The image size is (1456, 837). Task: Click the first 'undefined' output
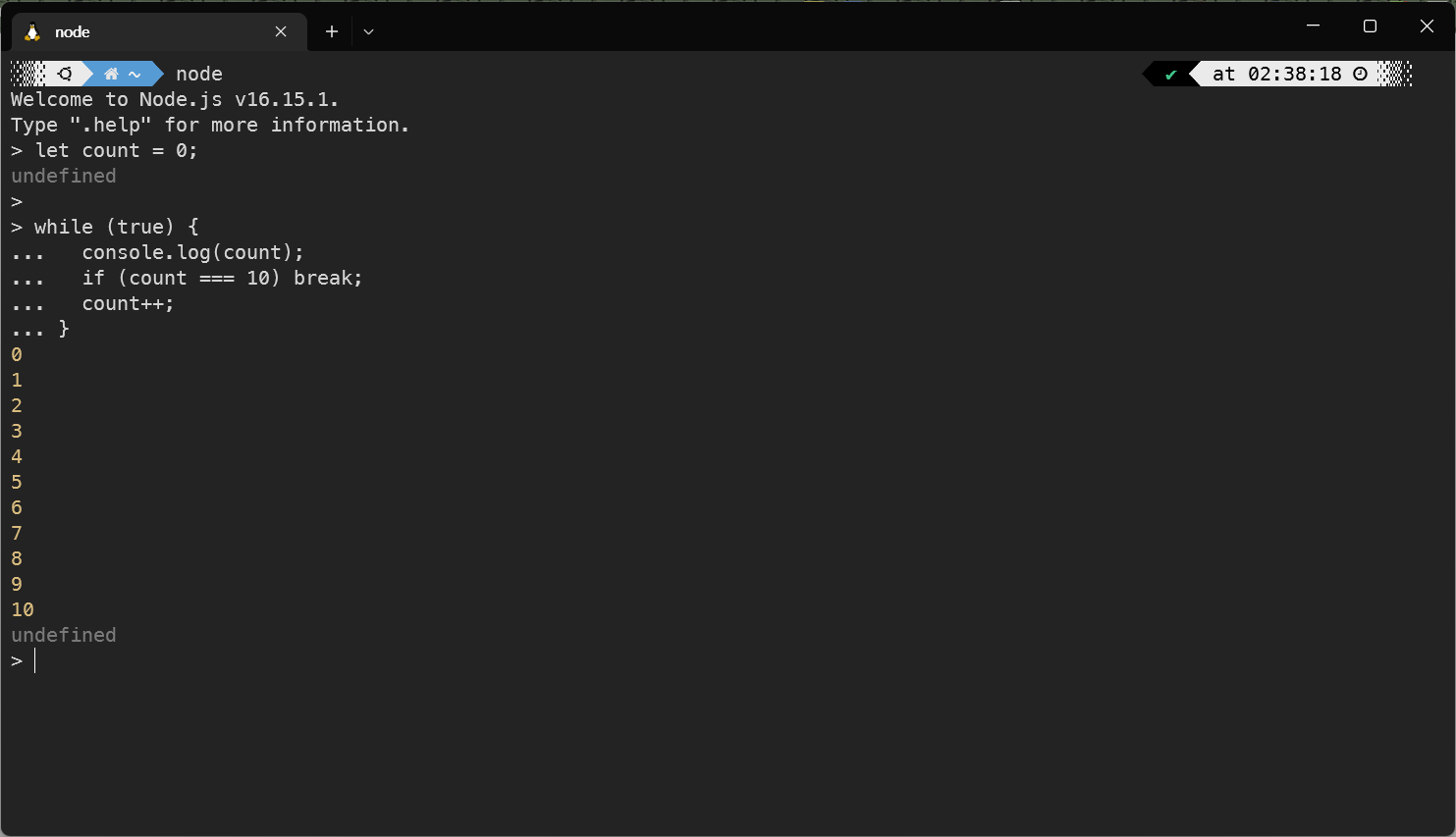(64, 176)
